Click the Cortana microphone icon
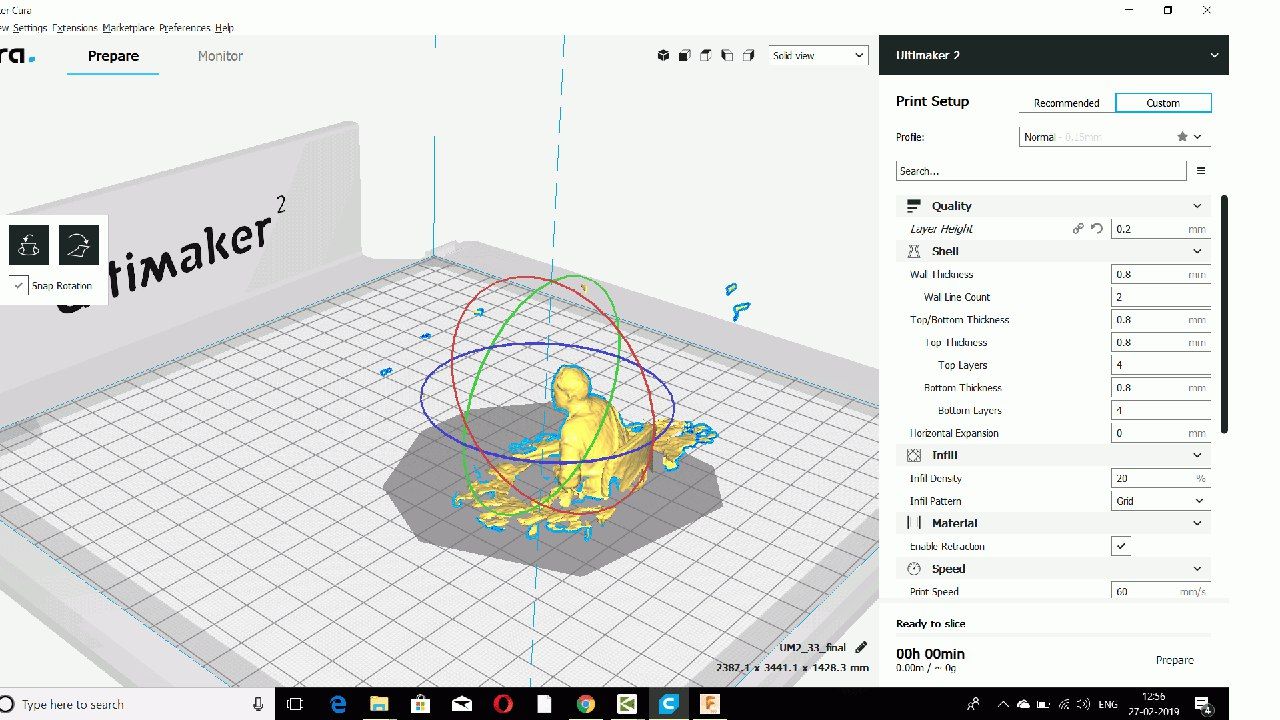The image size is (1280, 720). pos(258,704)
